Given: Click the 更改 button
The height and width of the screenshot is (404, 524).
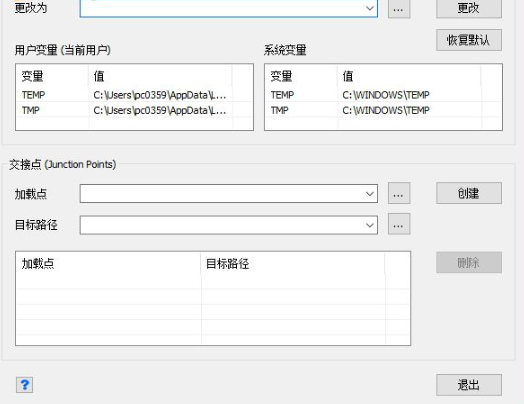Looking at the screenshot, I should [469, 8].
